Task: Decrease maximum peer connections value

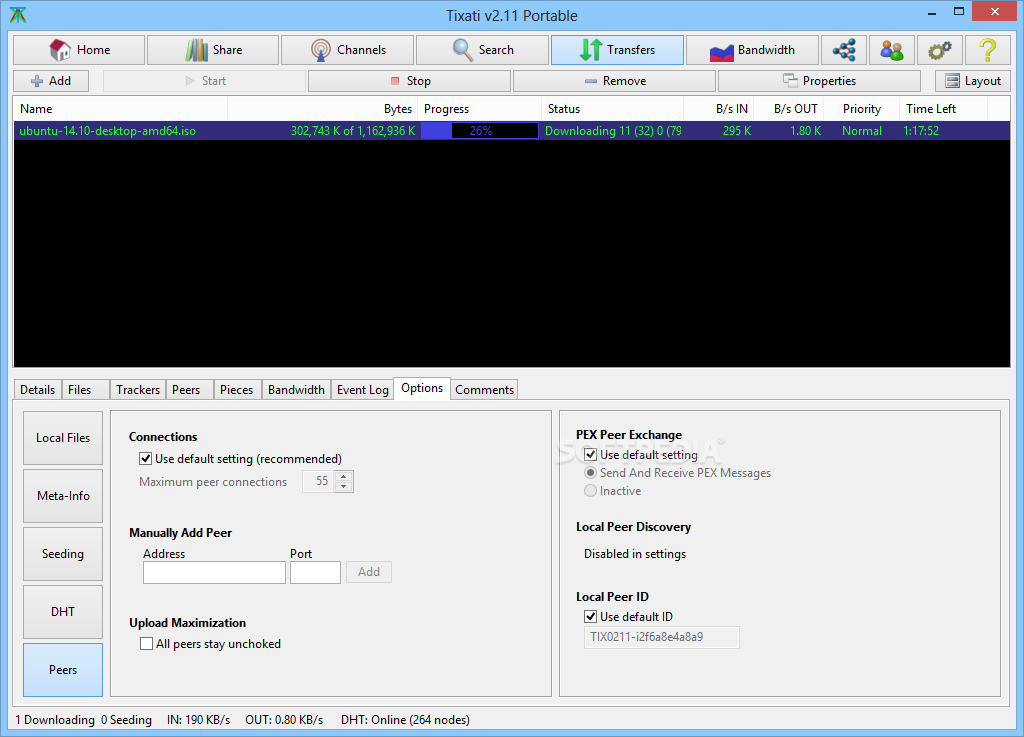Action: click(344, 487)
